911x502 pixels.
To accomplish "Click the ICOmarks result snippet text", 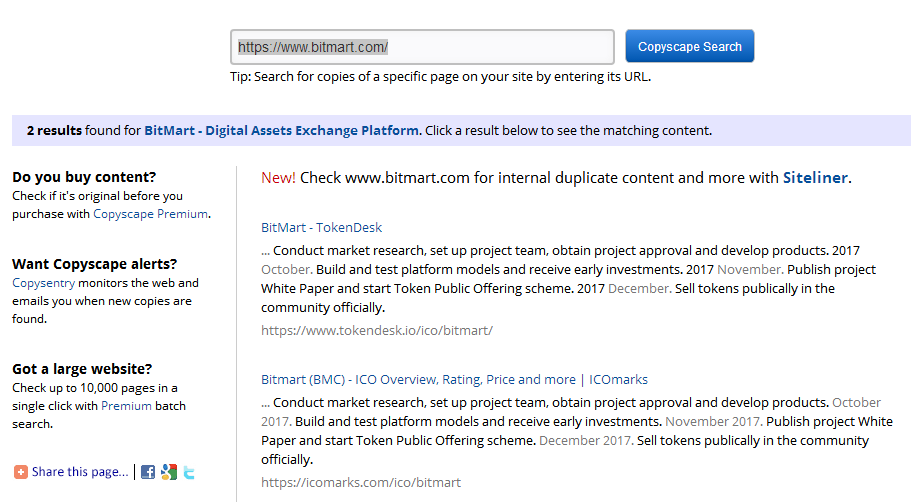I will click(576, 431).
